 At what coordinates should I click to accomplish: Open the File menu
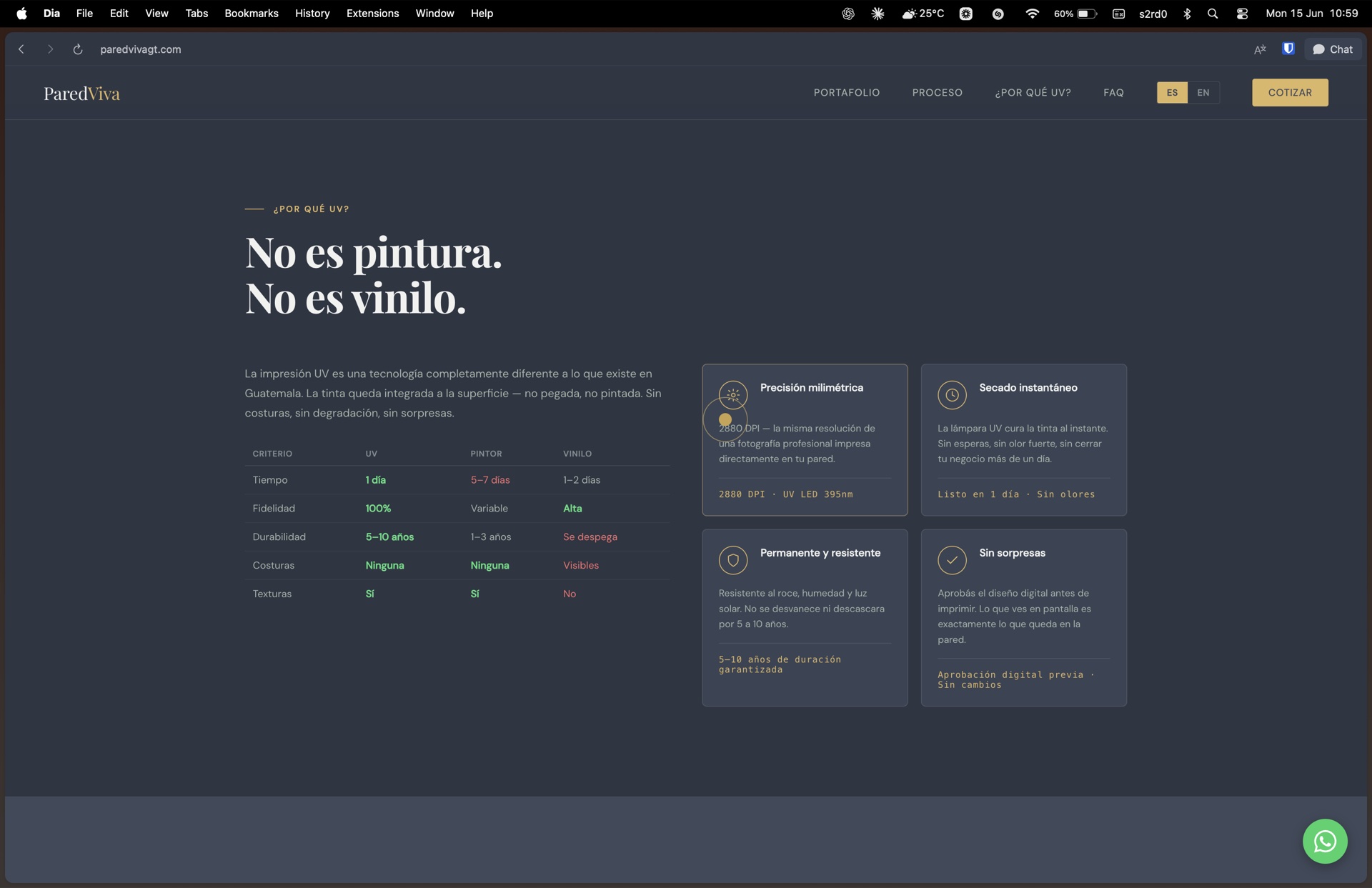coord(84,13)
